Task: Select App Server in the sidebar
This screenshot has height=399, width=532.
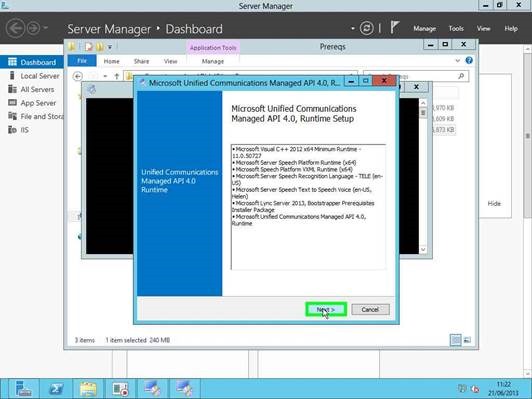Action: [32, 103]
